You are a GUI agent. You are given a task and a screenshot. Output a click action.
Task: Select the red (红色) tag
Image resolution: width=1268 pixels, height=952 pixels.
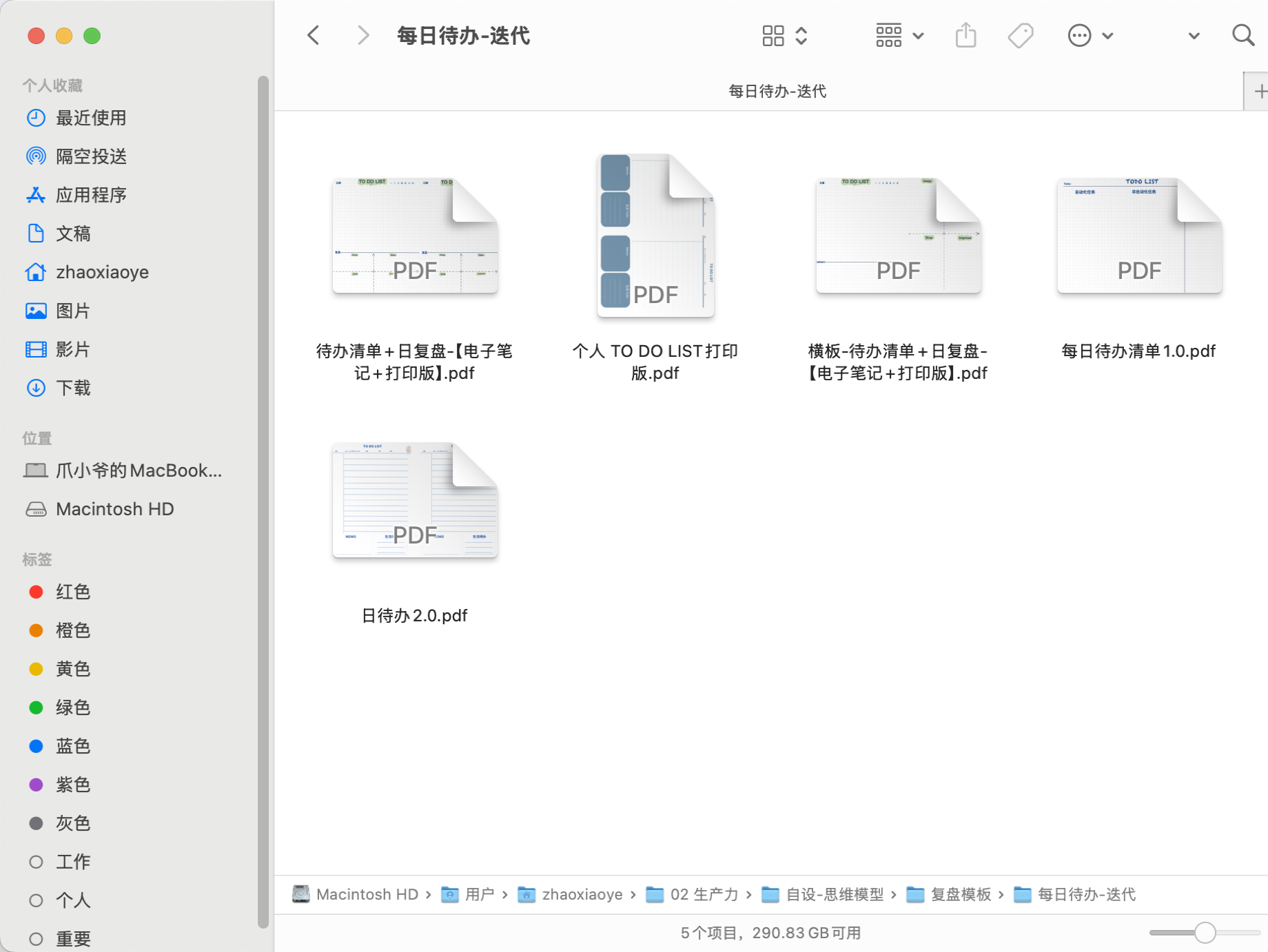[x=72, y=592]
